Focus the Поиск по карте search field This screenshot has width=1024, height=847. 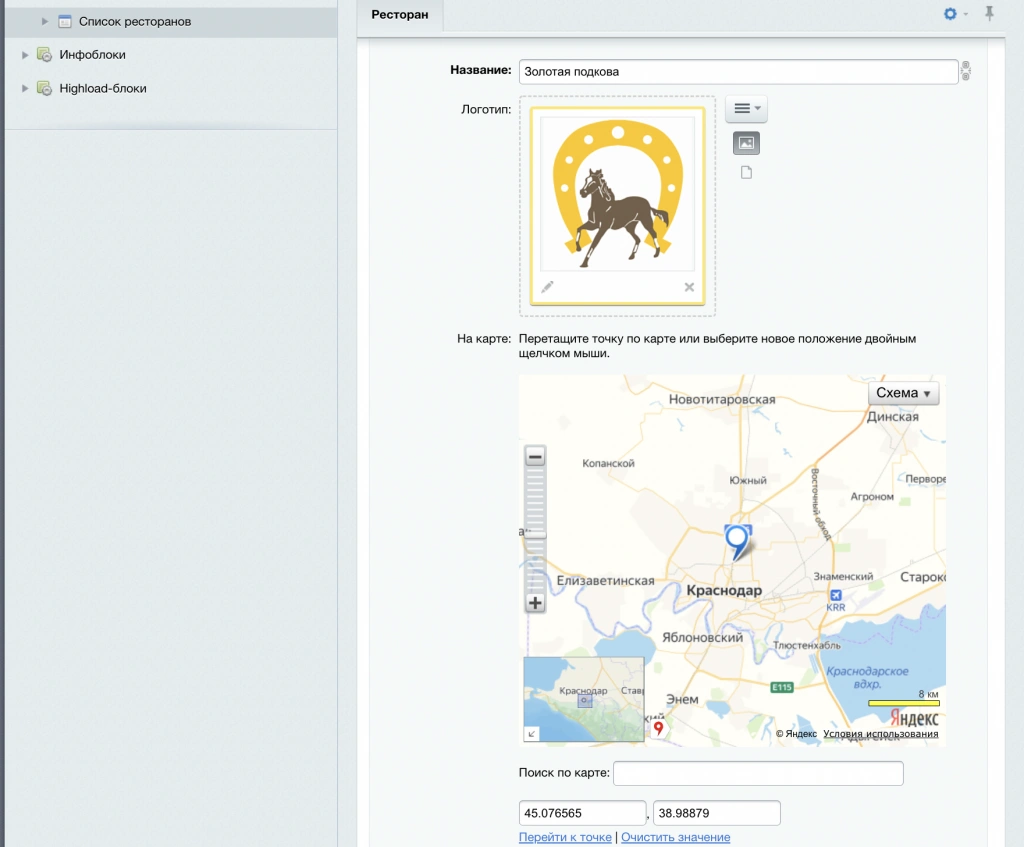758,773
